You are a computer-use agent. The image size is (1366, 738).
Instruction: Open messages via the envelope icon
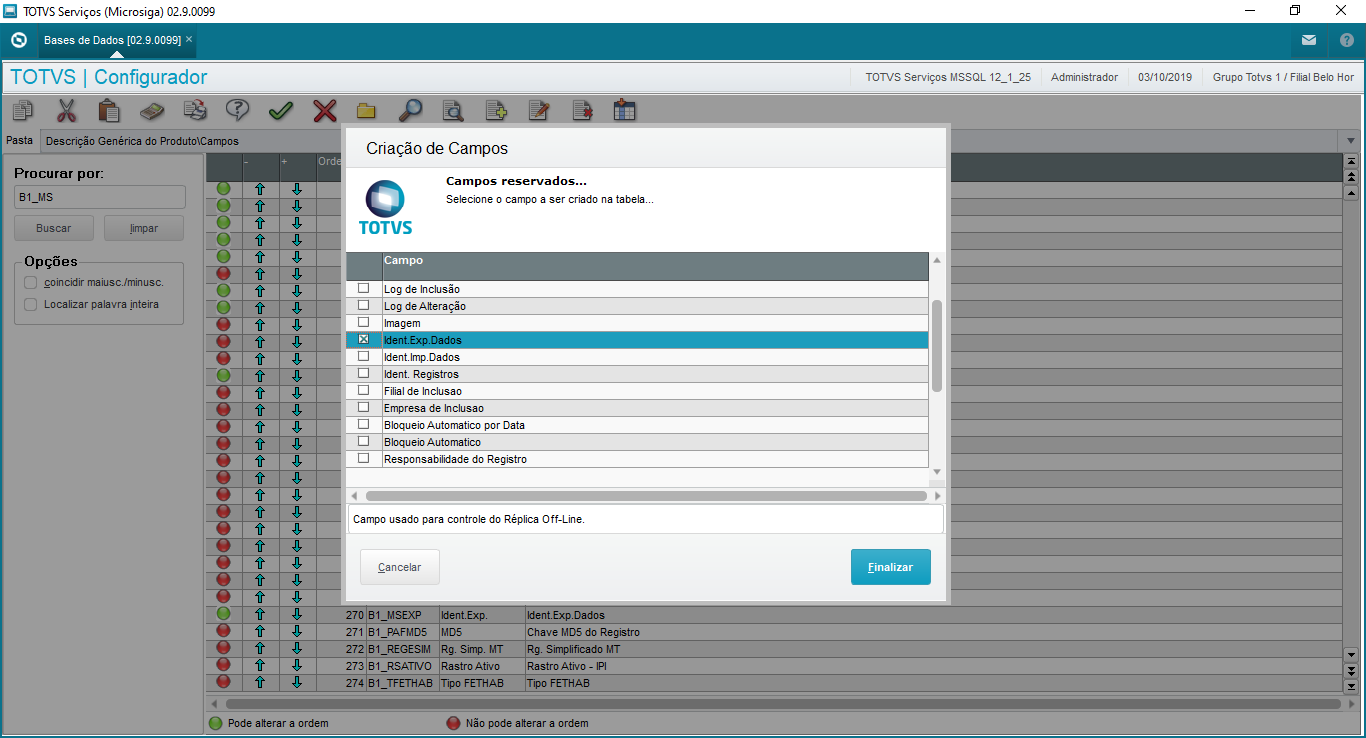click(1309, 40)
